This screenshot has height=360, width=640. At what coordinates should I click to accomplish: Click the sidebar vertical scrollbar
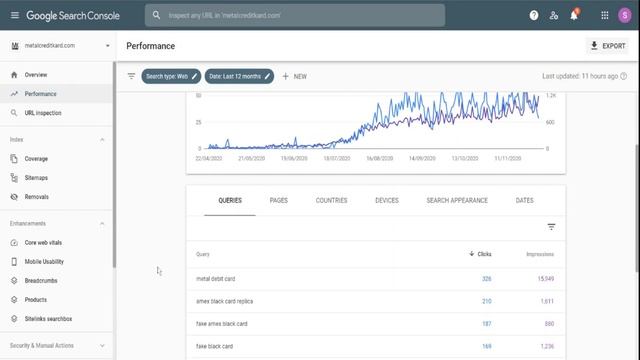pos(114,165)
